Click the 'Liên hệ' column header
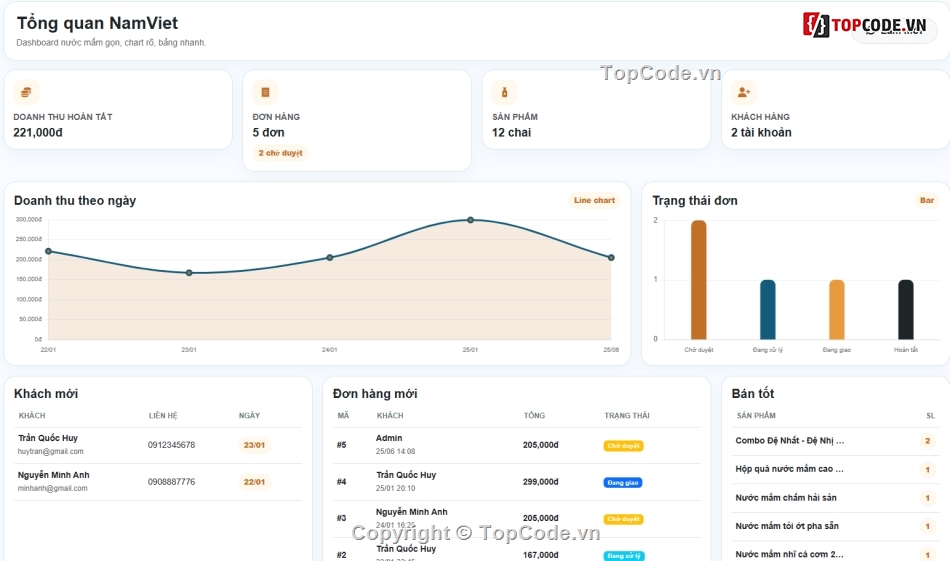The height and width of the screenshot is (561, 950). (x=163, y=416)
